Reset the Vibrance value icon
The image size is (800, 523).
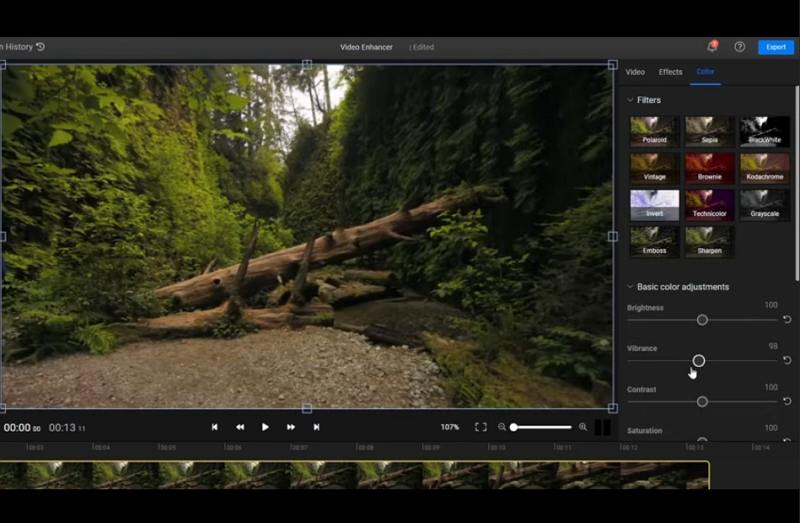(787, 360)
